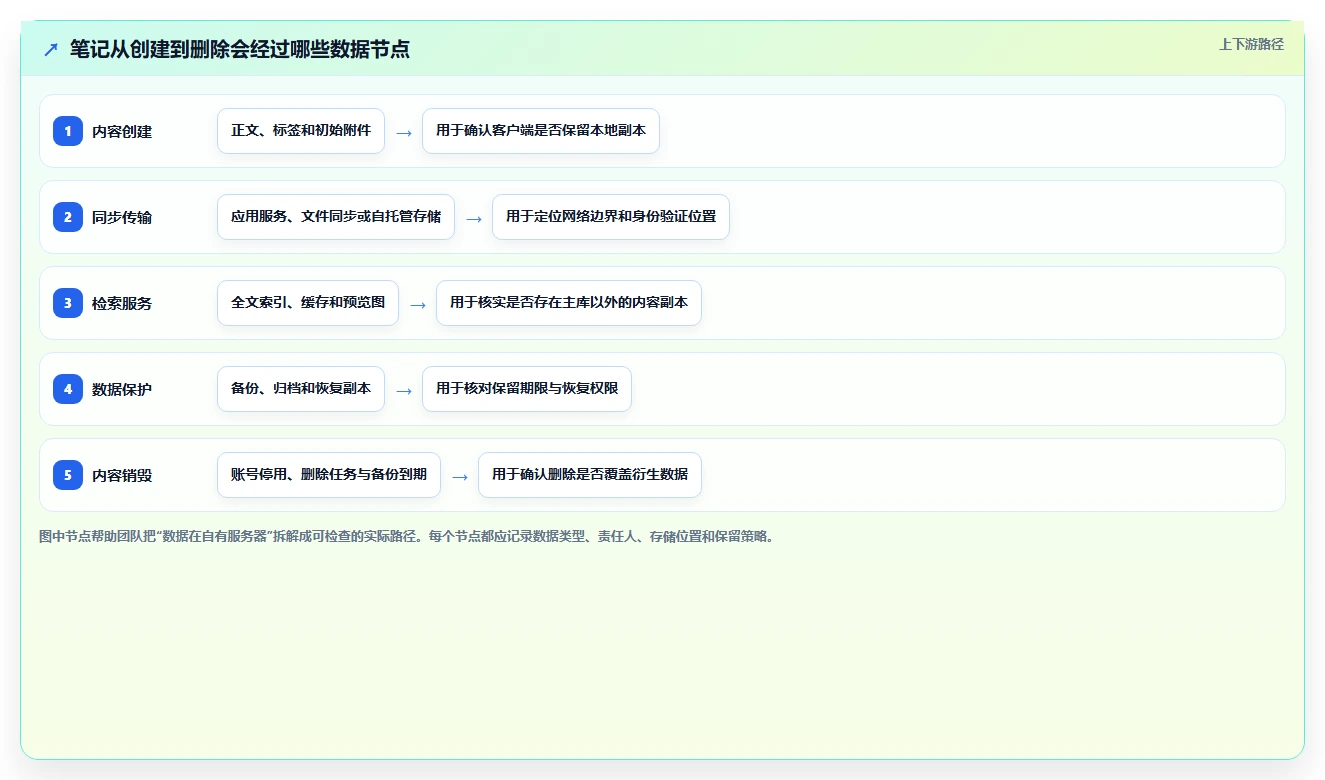Click the 用于核实是否存在主库以外的内容副本 box
The height and width of the screenshot is (780, 1325).
[x=569, y=303]
